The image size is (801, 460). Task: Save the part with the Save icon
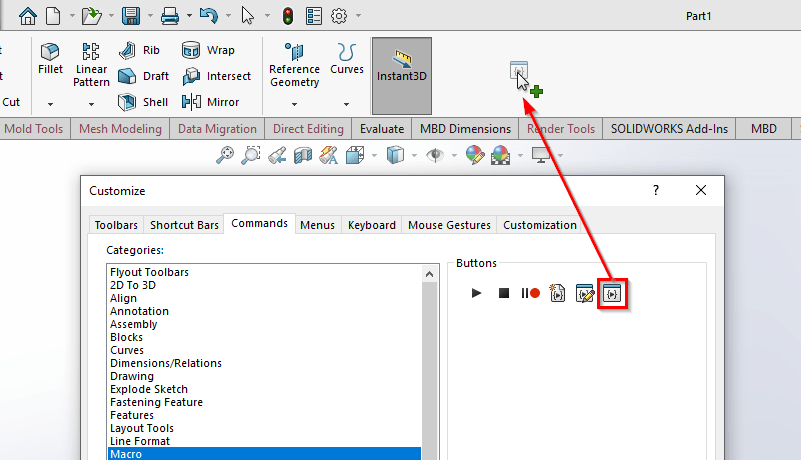(131, 16)
